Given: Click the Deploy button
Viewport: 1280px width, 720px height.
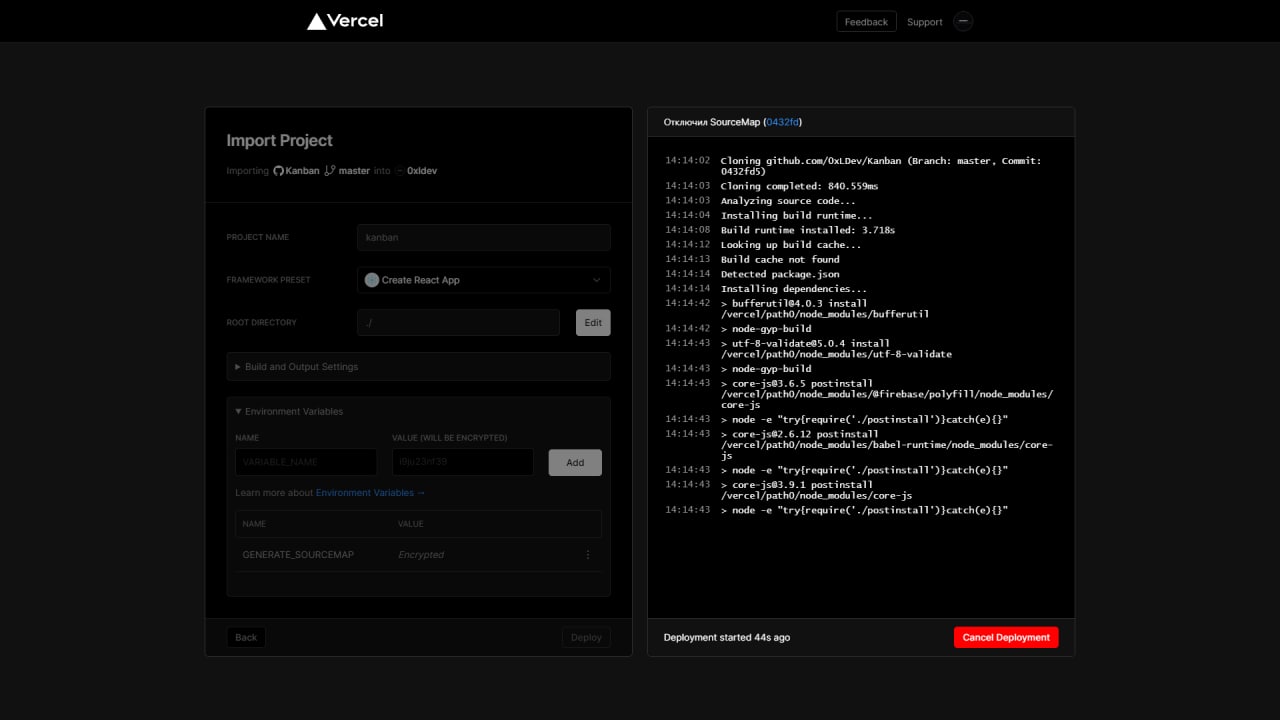Looking at the screenshot, I should [586, 637].
